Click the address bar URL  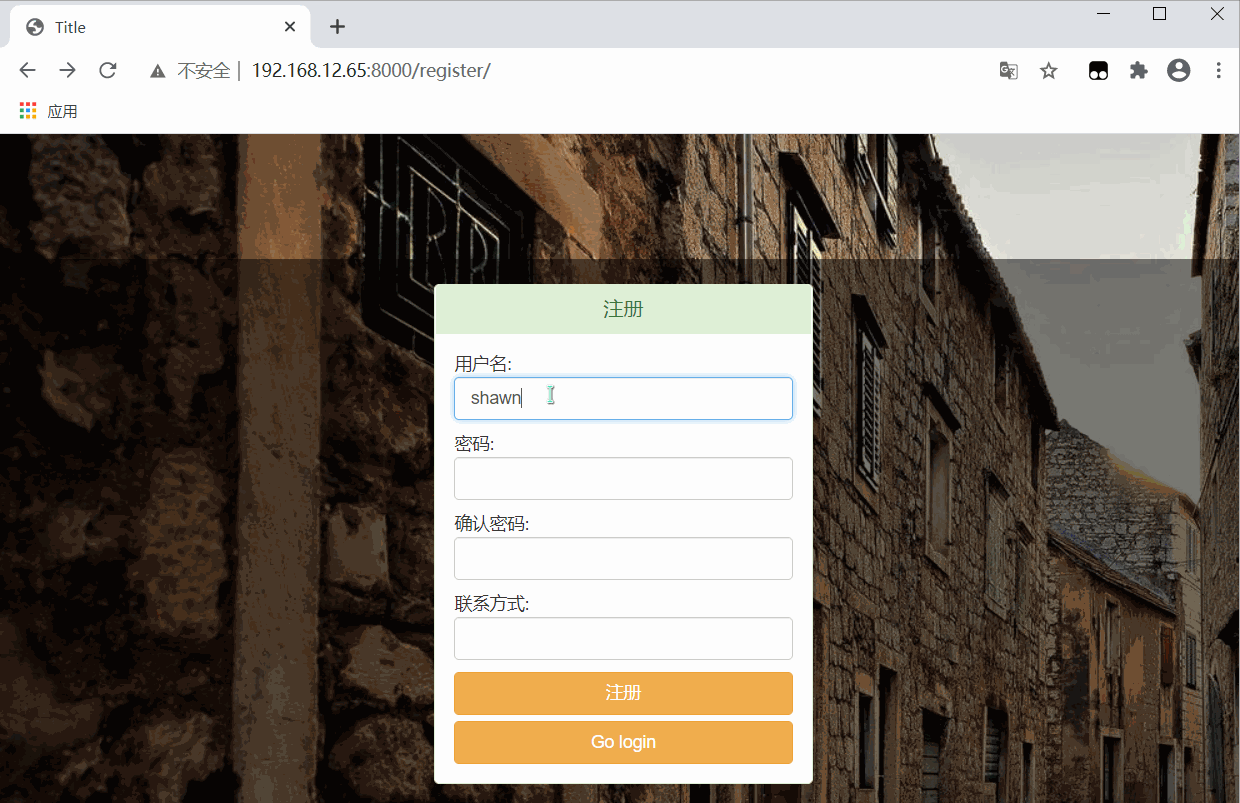370,70
